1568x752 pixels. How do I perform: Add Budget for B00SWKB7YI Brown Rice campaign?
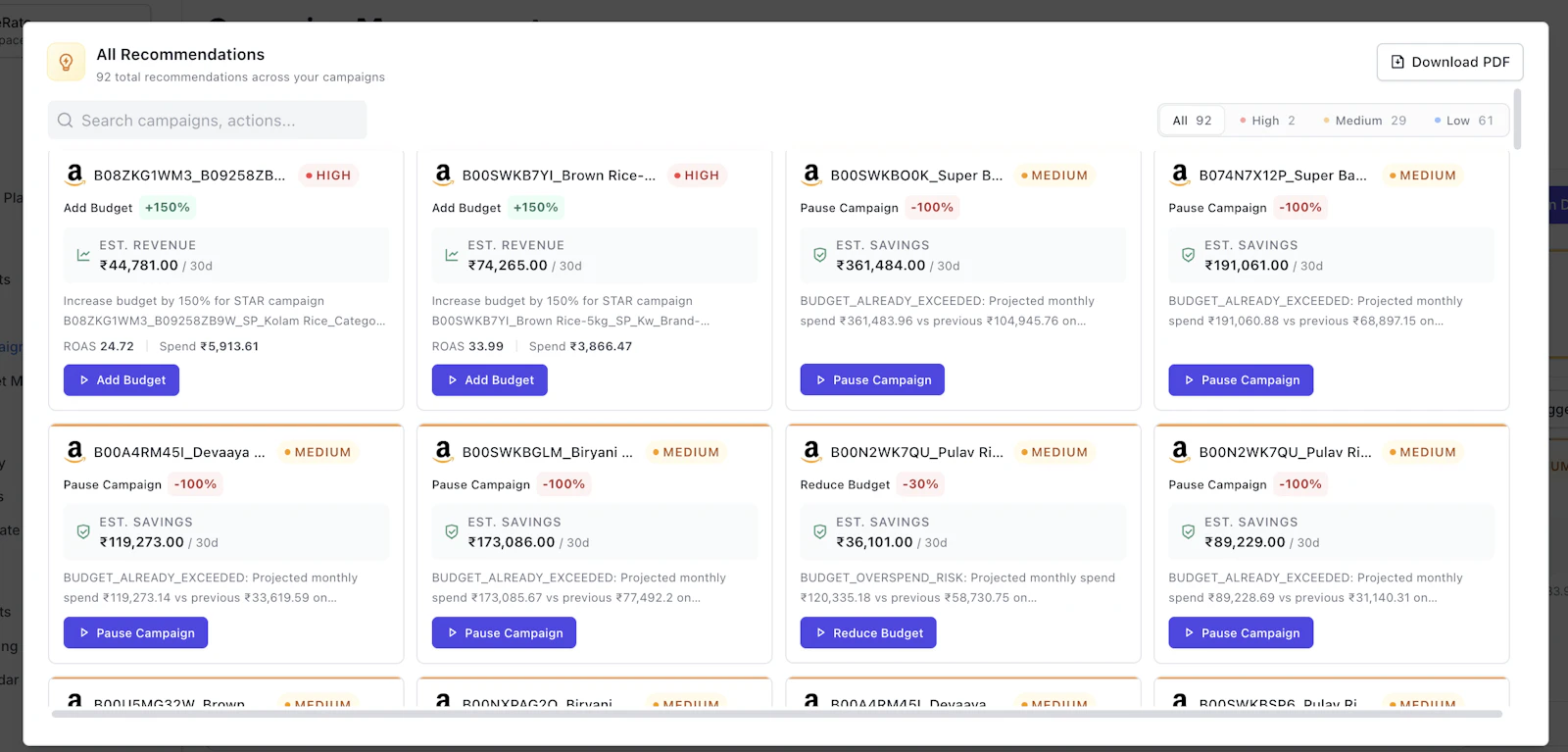(490, 379)
